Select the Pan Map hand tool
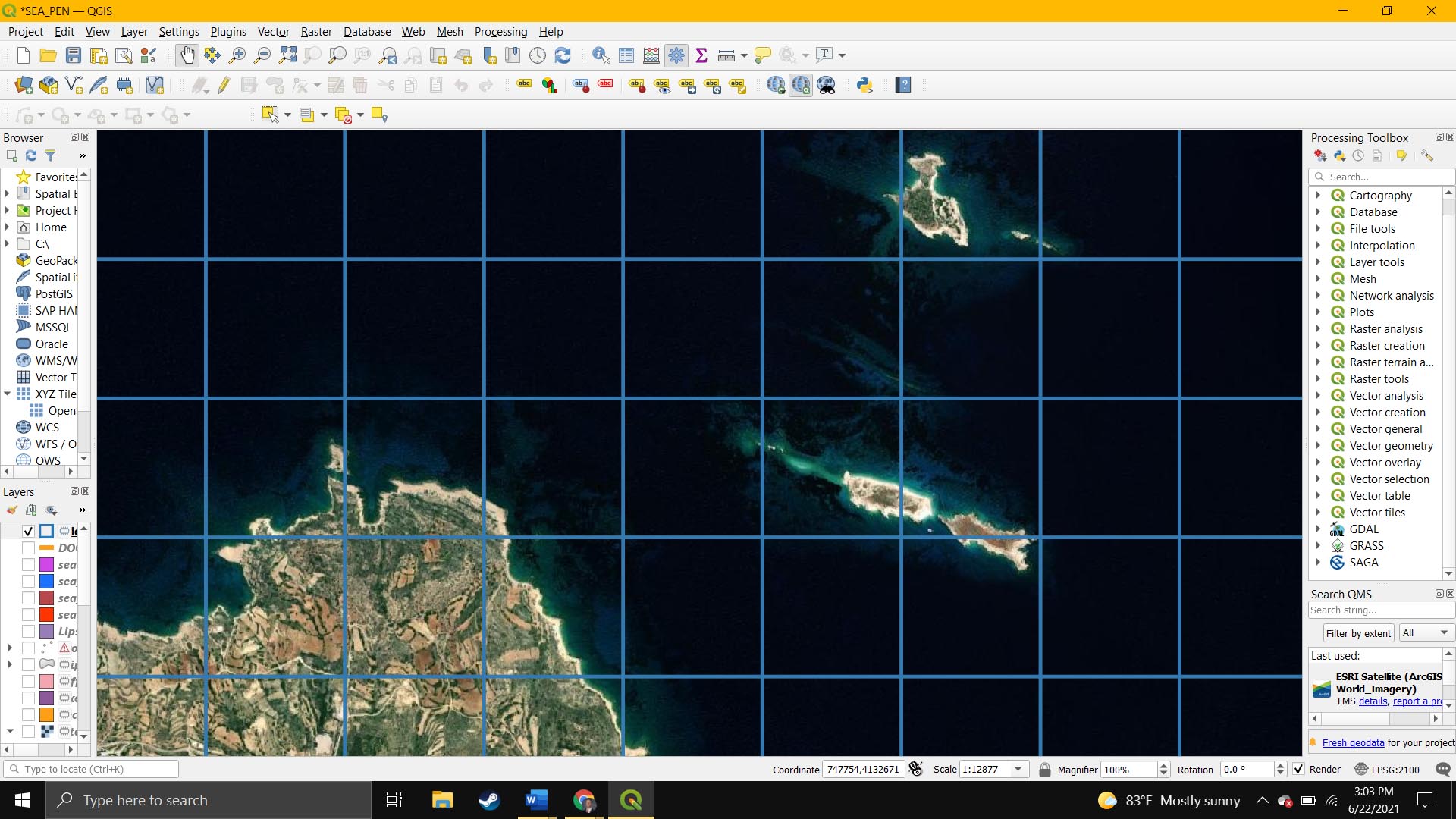Viewport: 1456px width, 819px height. pyautogui.click(x=187, y=55)
